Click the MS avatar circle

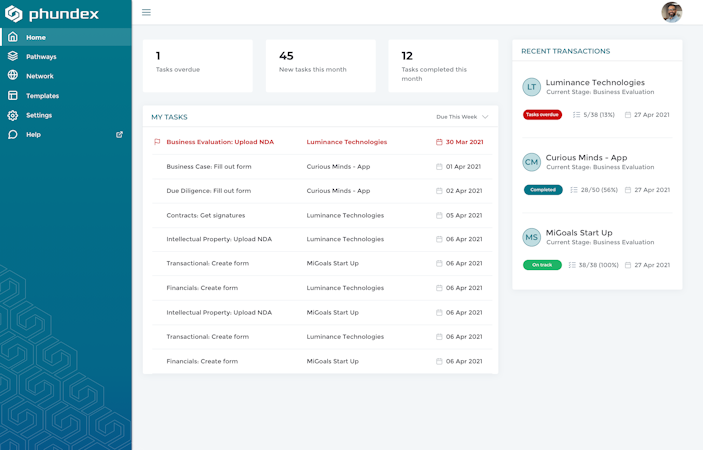coord(531,237)
